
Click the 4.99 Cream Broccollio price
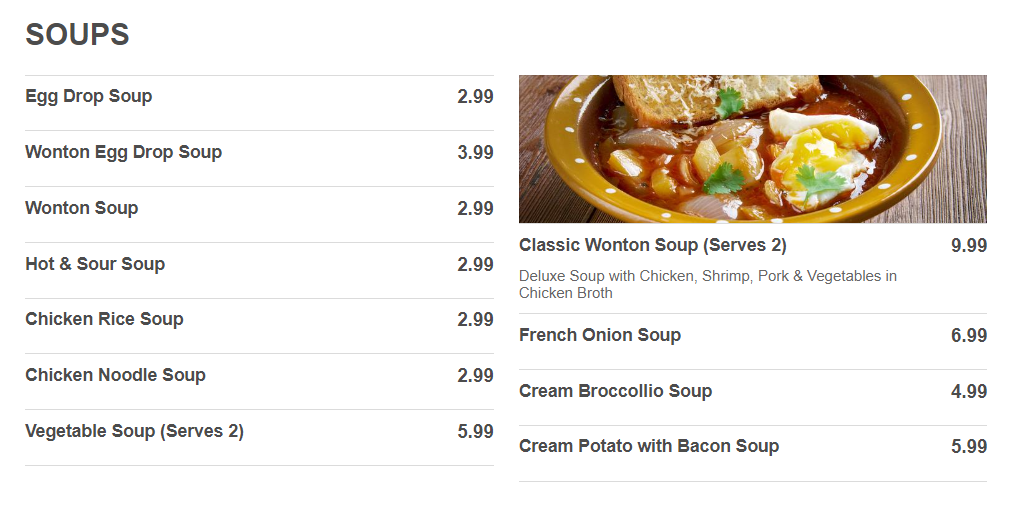(968, 392)
